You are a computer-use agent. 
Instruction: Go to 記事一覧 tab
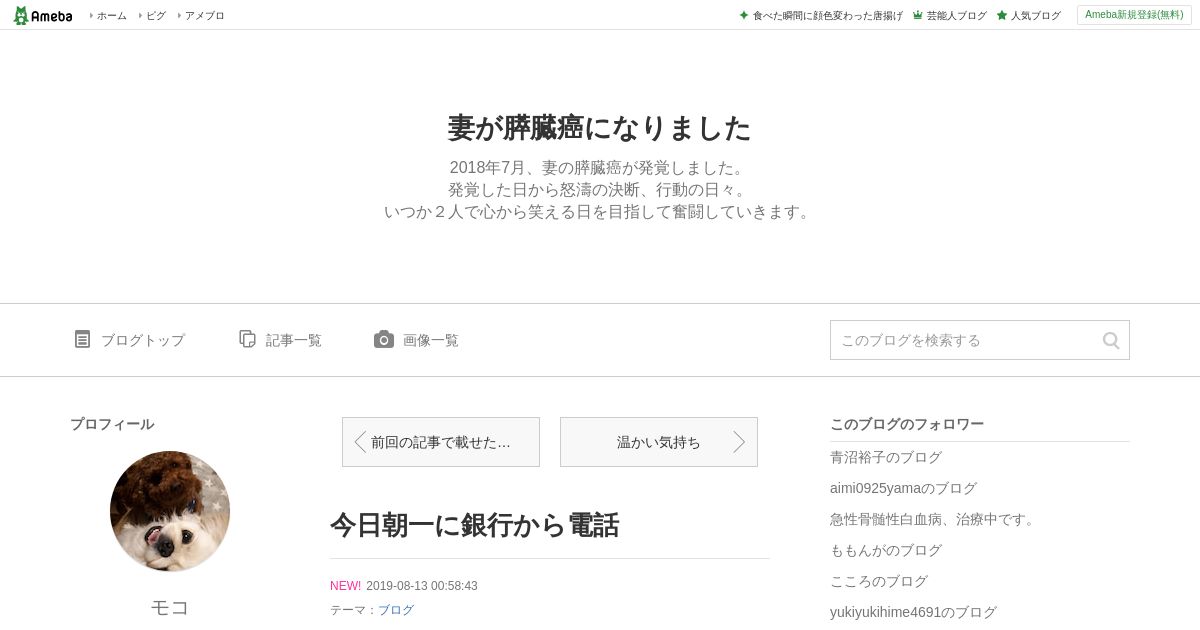(294, 340)
